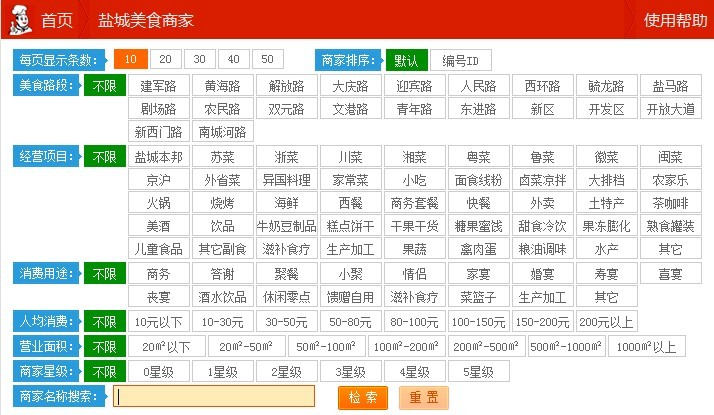Select 50-80元 per-person spending

pos(350,322)
